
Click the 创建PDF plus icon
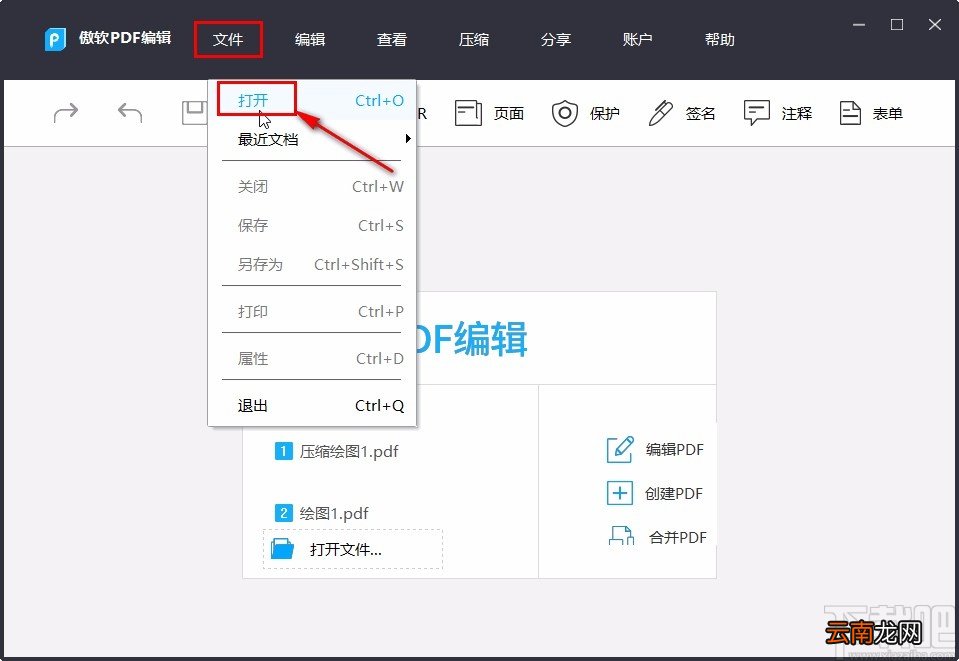(620, 493)
